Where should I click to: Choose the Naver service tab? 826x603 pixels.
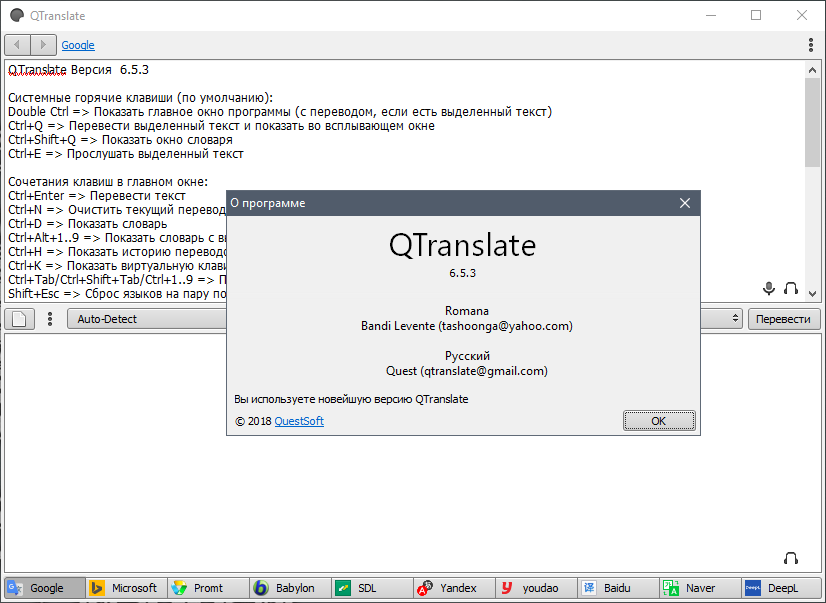(x=700, y=588)
